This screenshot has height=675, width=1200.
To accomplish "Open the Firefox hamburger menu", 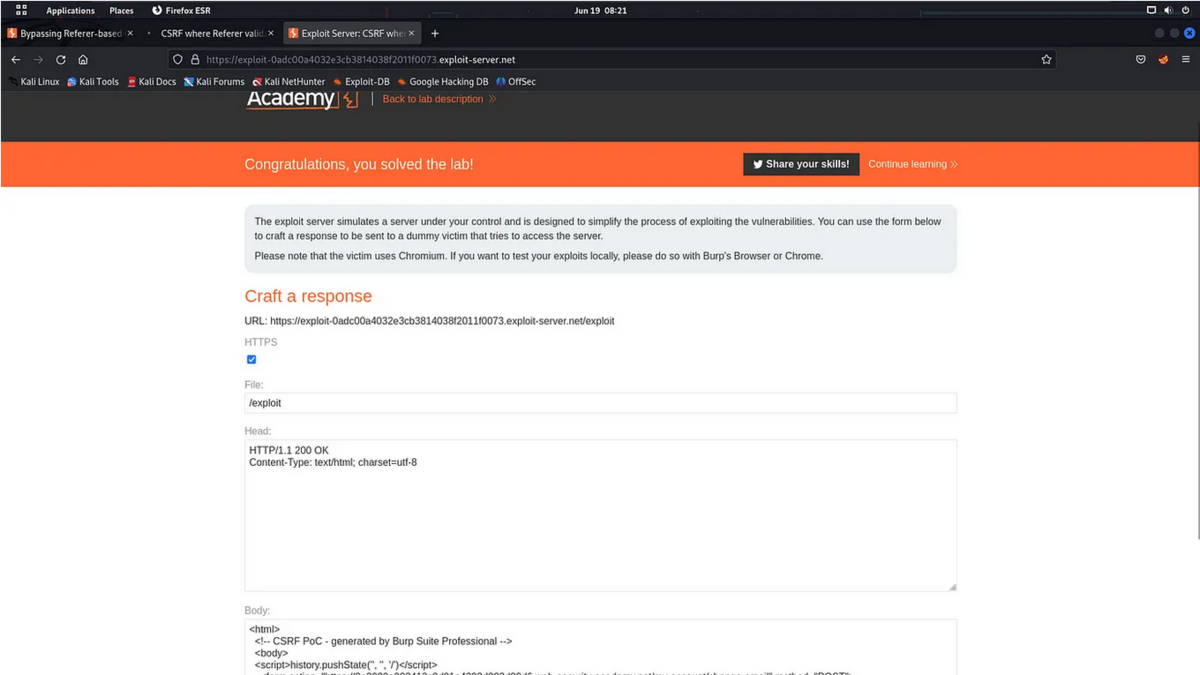I will (x=1186, y=60).
